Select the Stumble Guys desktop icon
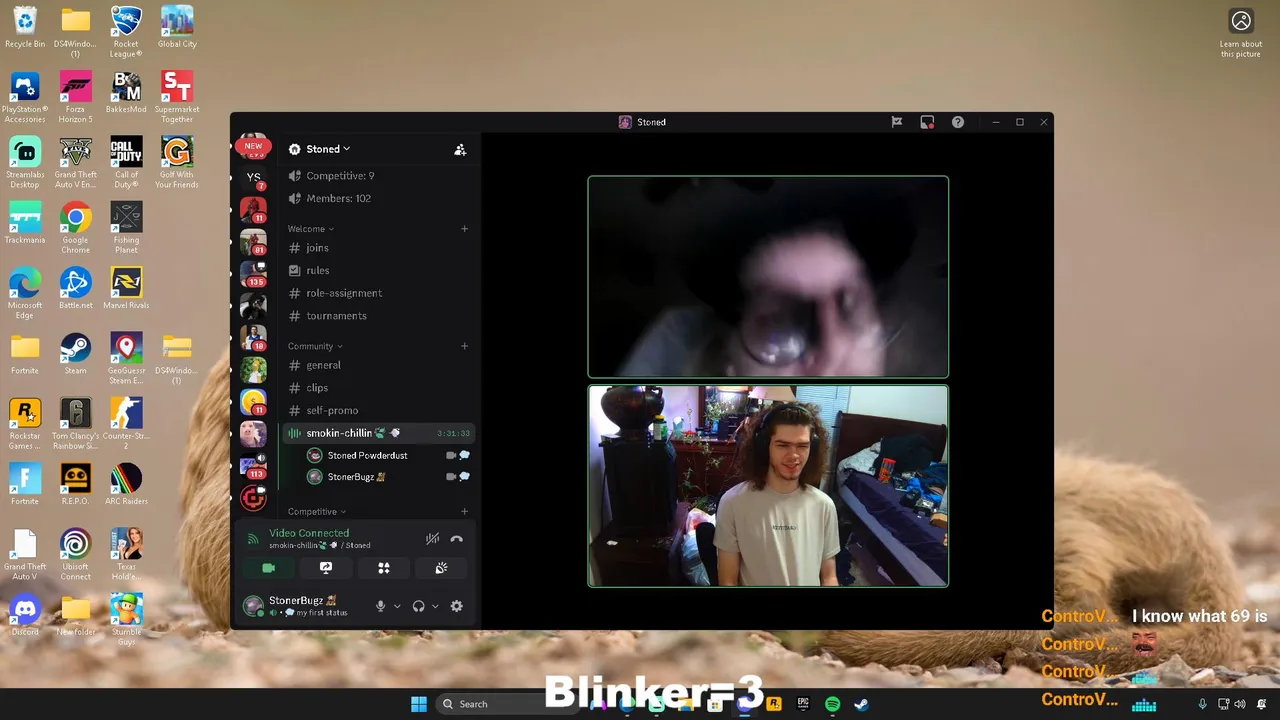Image resolution: width=1280 pixels, height=720 pixels. point(126,619)
